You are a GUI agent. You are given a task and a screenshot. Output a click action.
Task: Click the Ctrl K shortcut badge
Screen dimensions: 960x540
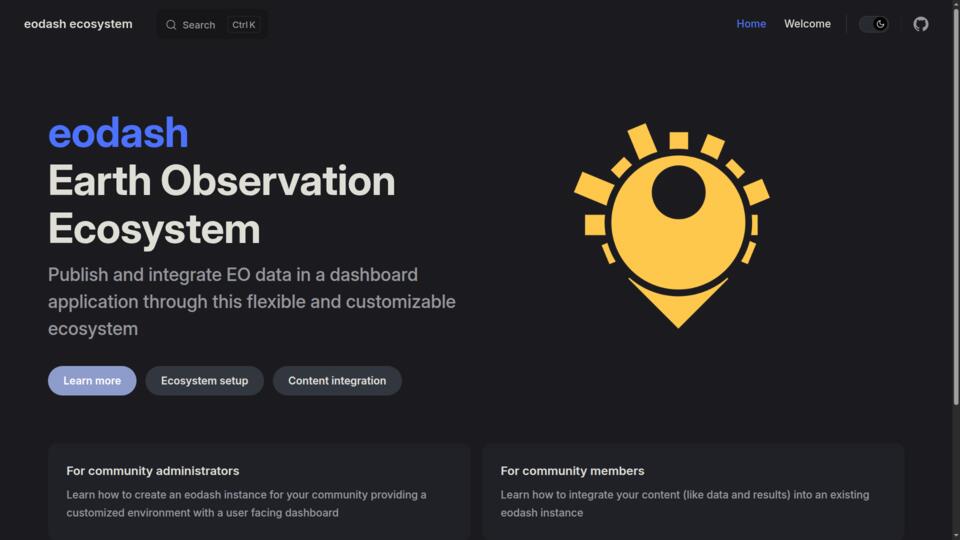coord(244,24)
